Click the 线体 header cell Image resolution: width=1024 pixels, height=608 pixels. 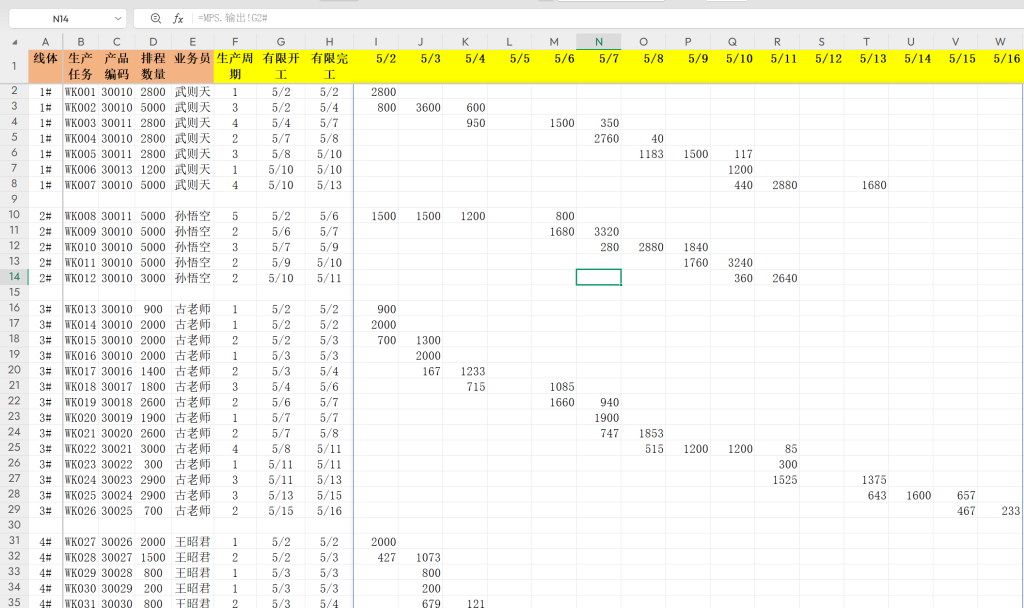(x=45, y=66)
